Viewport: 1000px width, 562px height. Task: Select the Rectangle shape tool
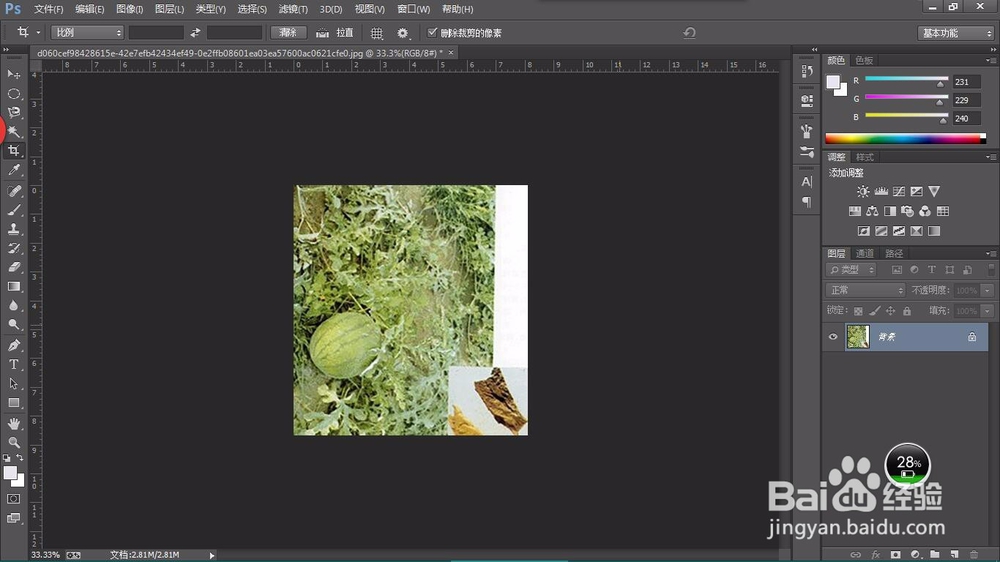click(13, 403)
